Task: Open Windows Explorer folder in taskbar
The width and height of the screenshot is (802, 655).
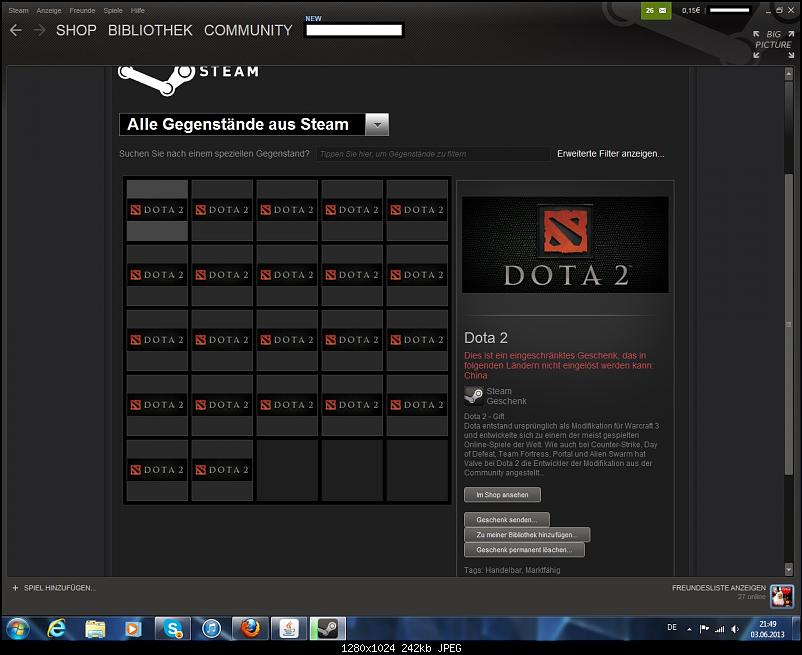Action: [x=95, y=629]
